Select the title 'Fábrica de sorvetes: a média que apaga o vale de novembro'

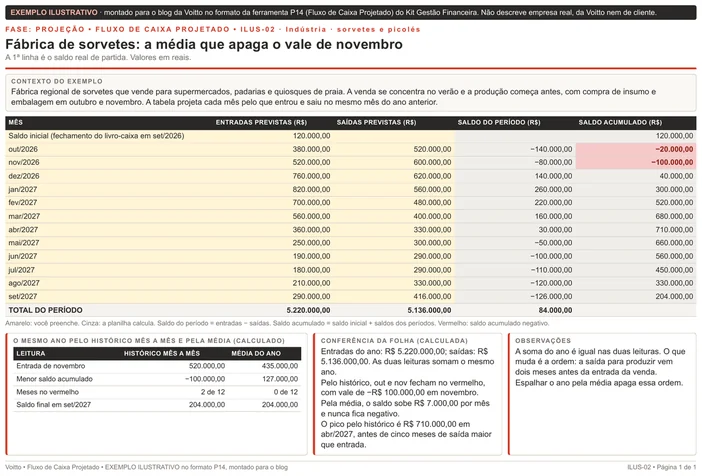tap(204, 44)
